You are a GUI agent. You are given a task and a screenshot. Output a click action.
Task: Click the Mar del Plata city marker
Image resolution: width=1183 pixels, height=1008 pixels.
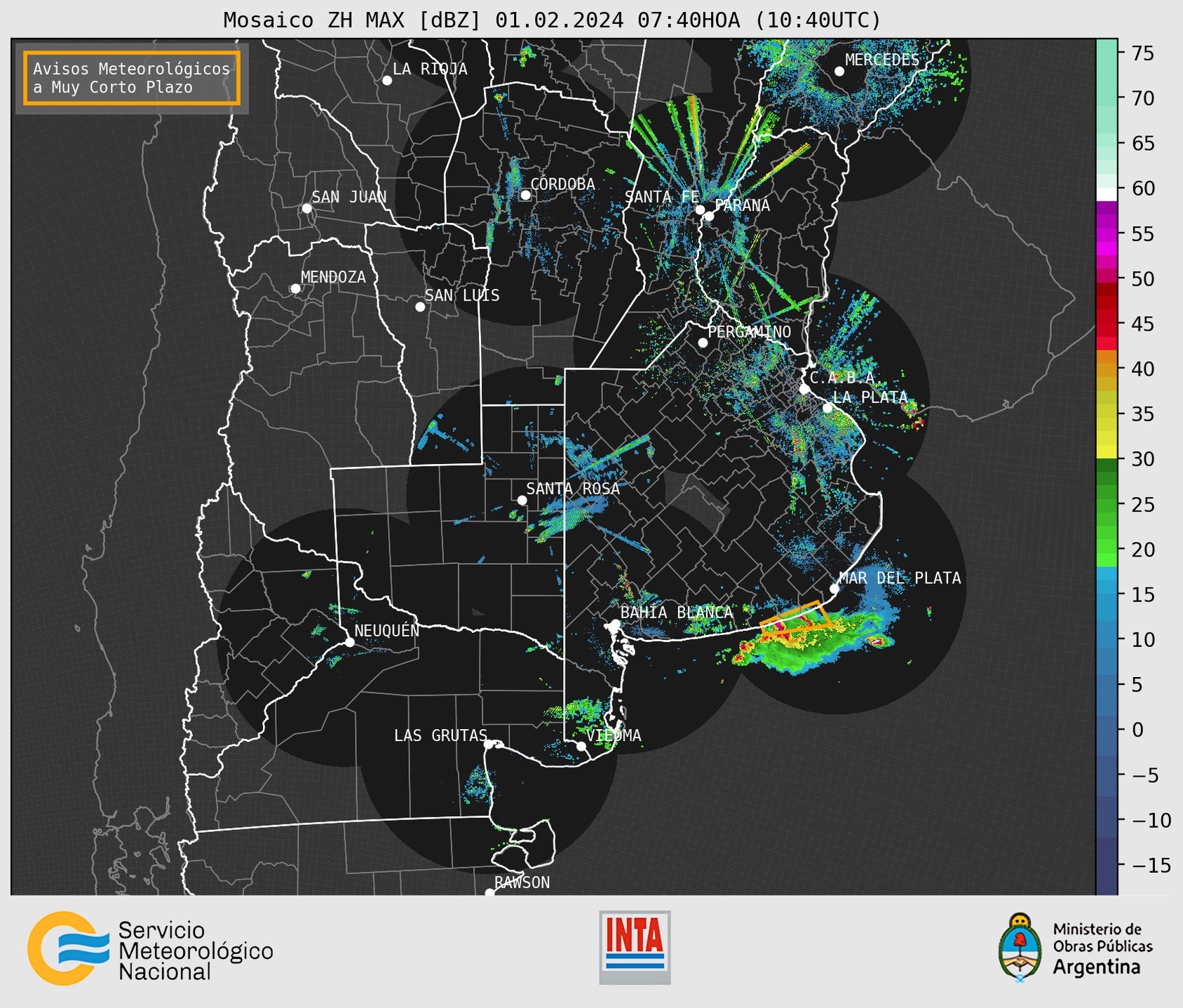point(834,589)
